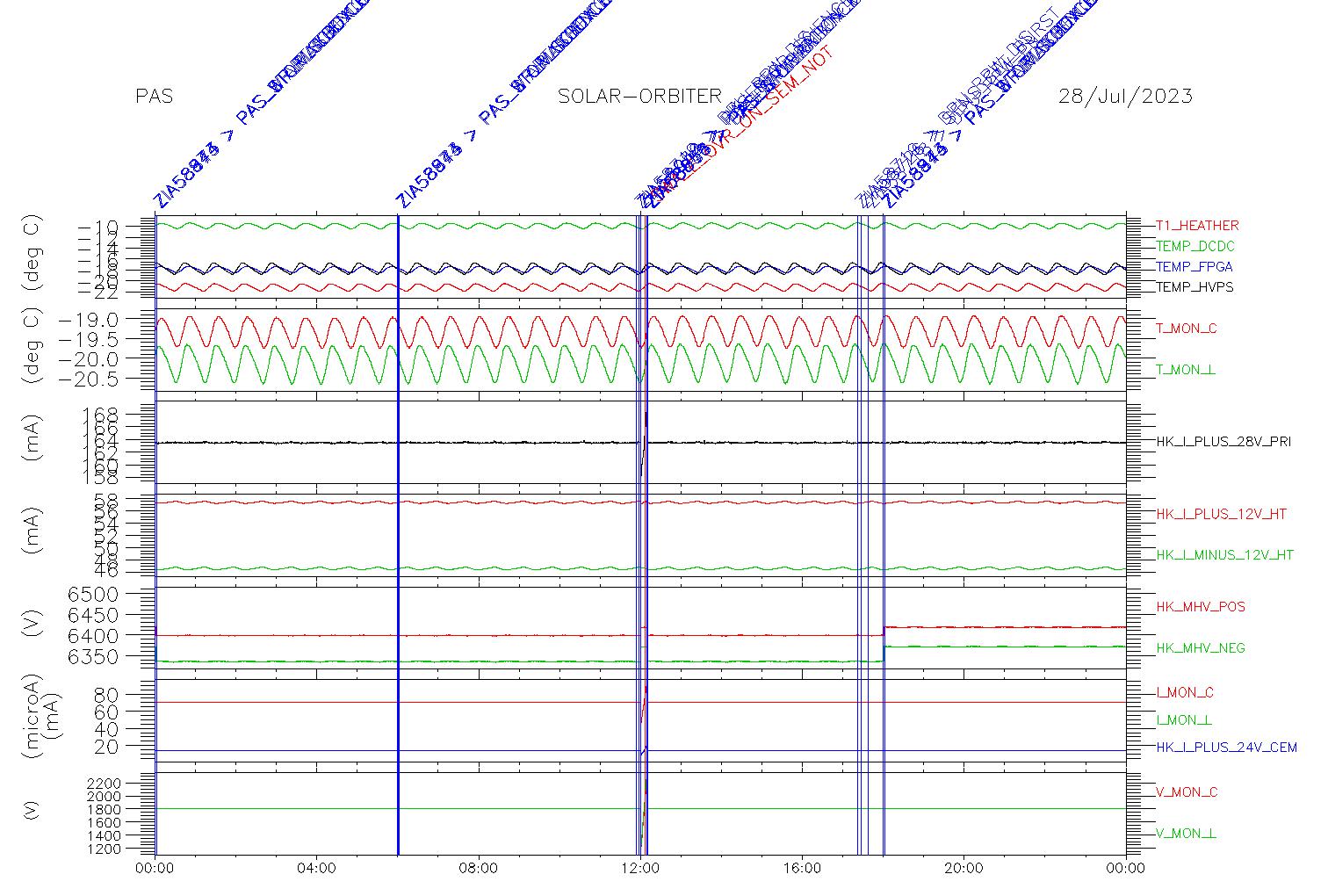Viewport: 1328px width, 896px height.
Task: Select the I_MON_L legend label
Action: pyautogui.click(x=1184, y=720)
